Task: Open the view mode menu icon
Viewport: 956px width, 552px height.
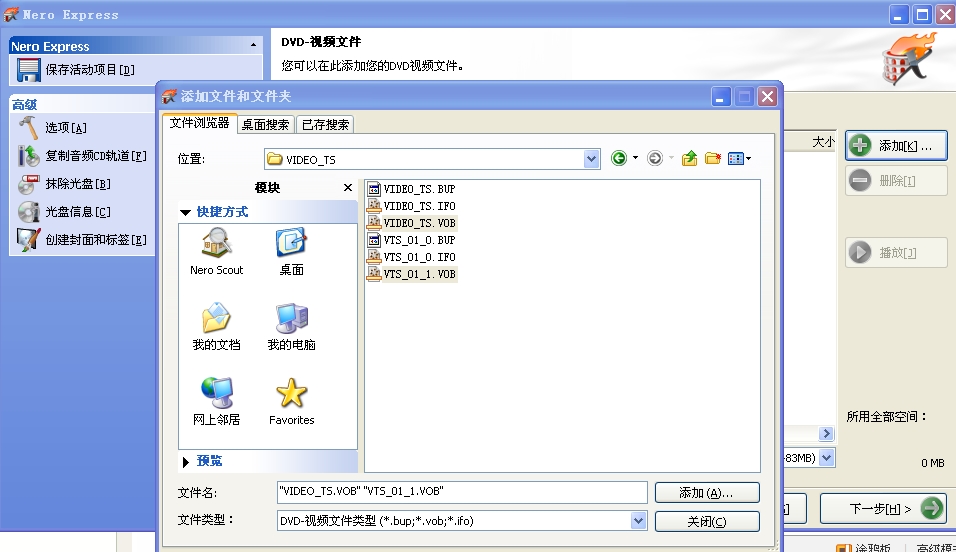Action: 735,159
